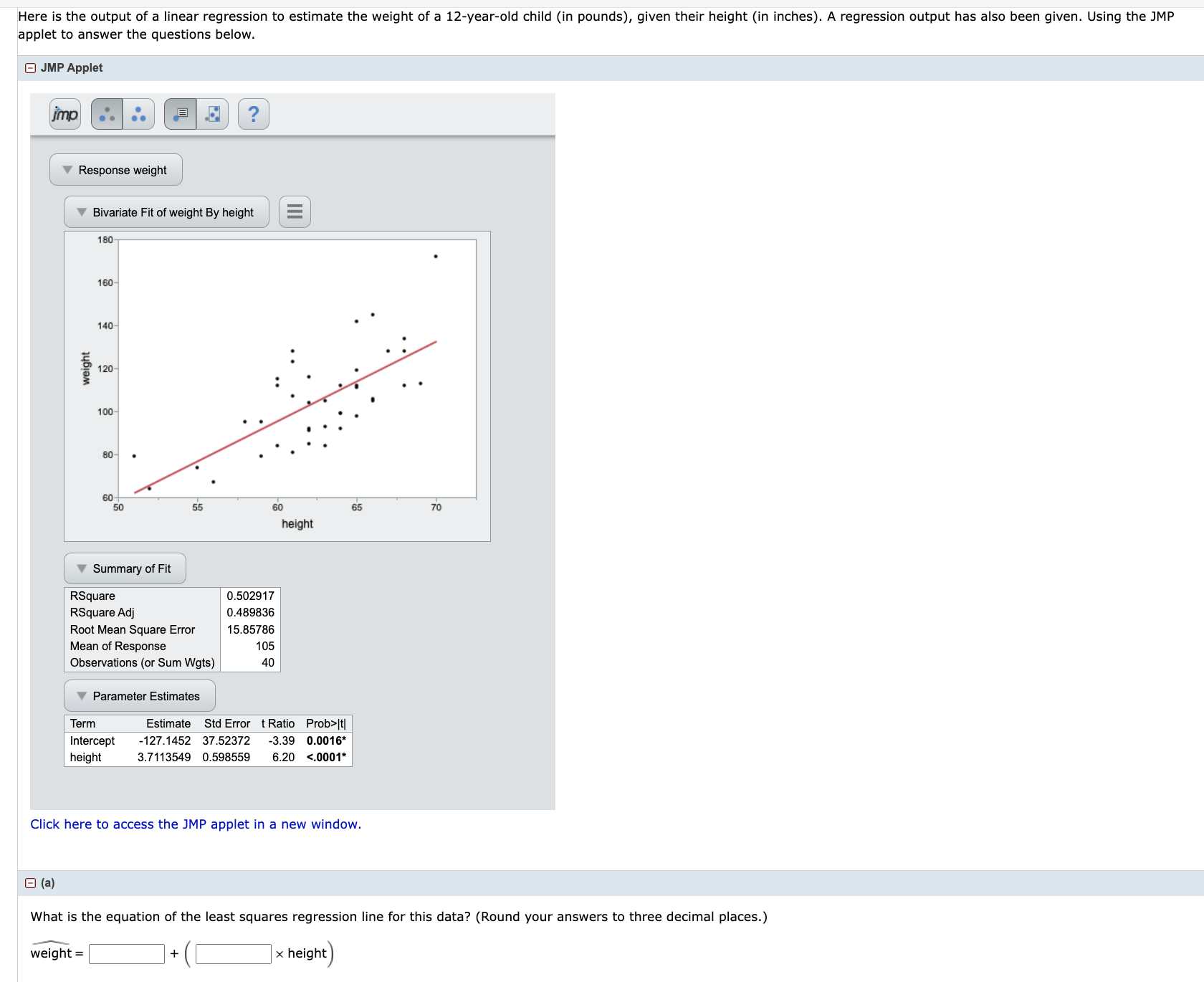This screenshot has width=1204, height=982.
Task: Collapse the Summary of Fit section
Action: tap(82, 568)
